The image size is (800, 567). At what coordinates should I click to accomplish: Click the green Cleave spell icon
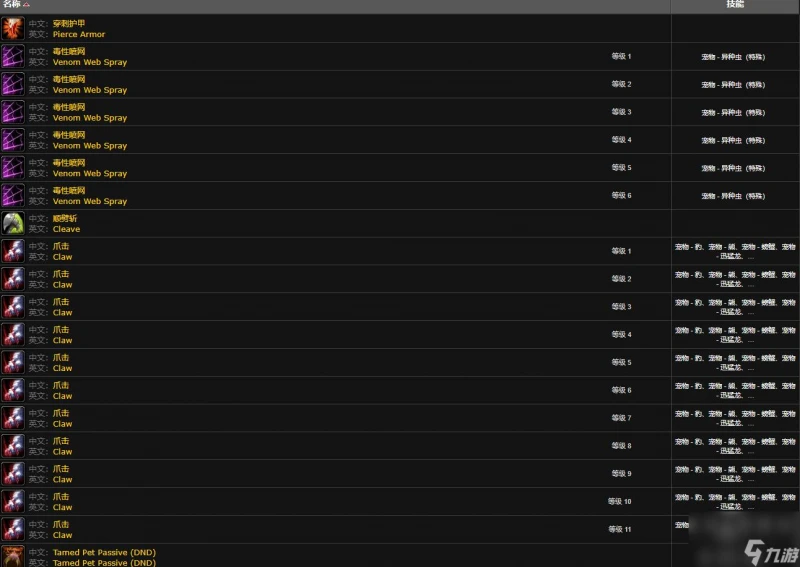(x=13, y=223)
